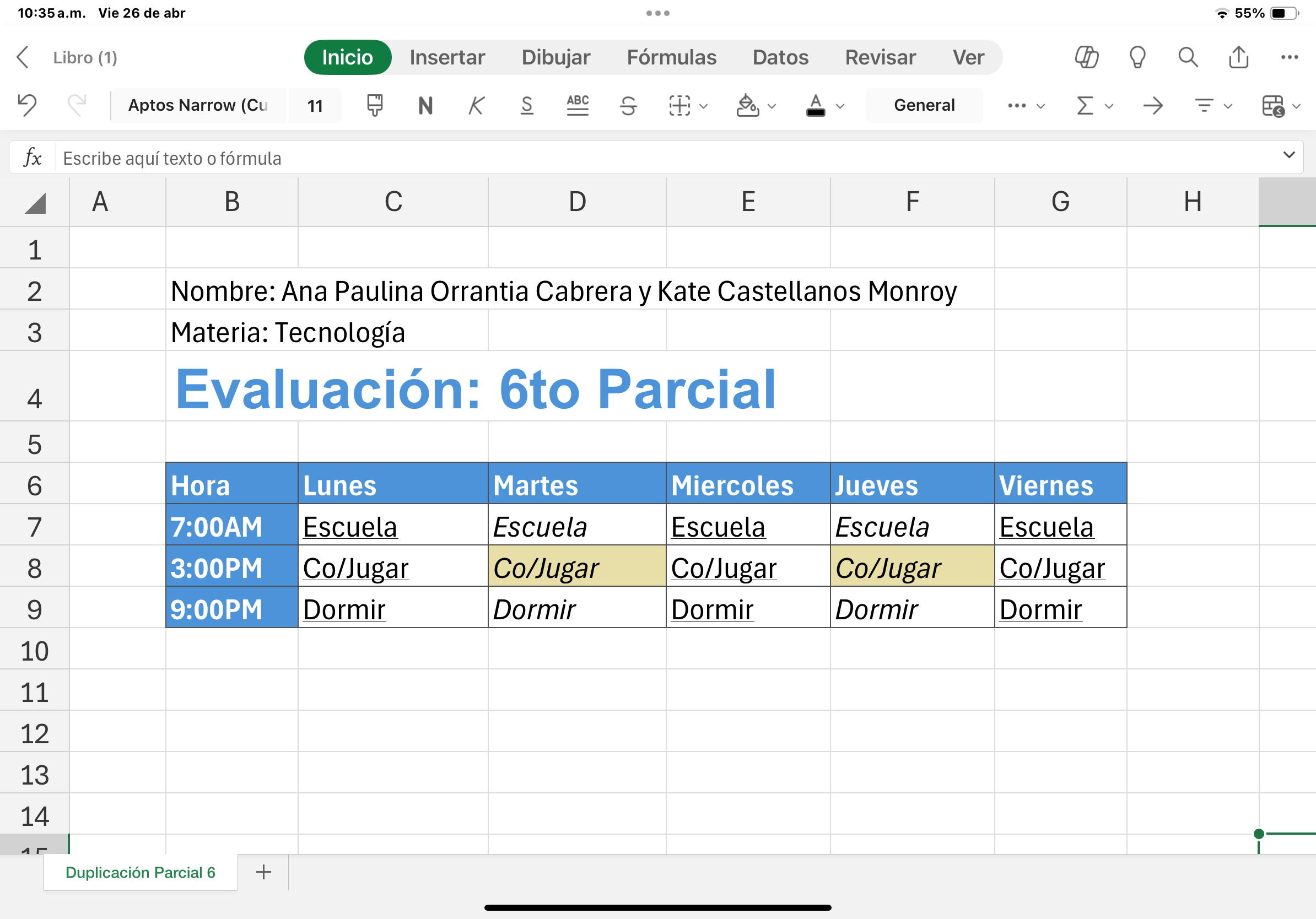
Task: Toggle bold formatting (N)
Action: pyautogui.click(x=425, y=105)
